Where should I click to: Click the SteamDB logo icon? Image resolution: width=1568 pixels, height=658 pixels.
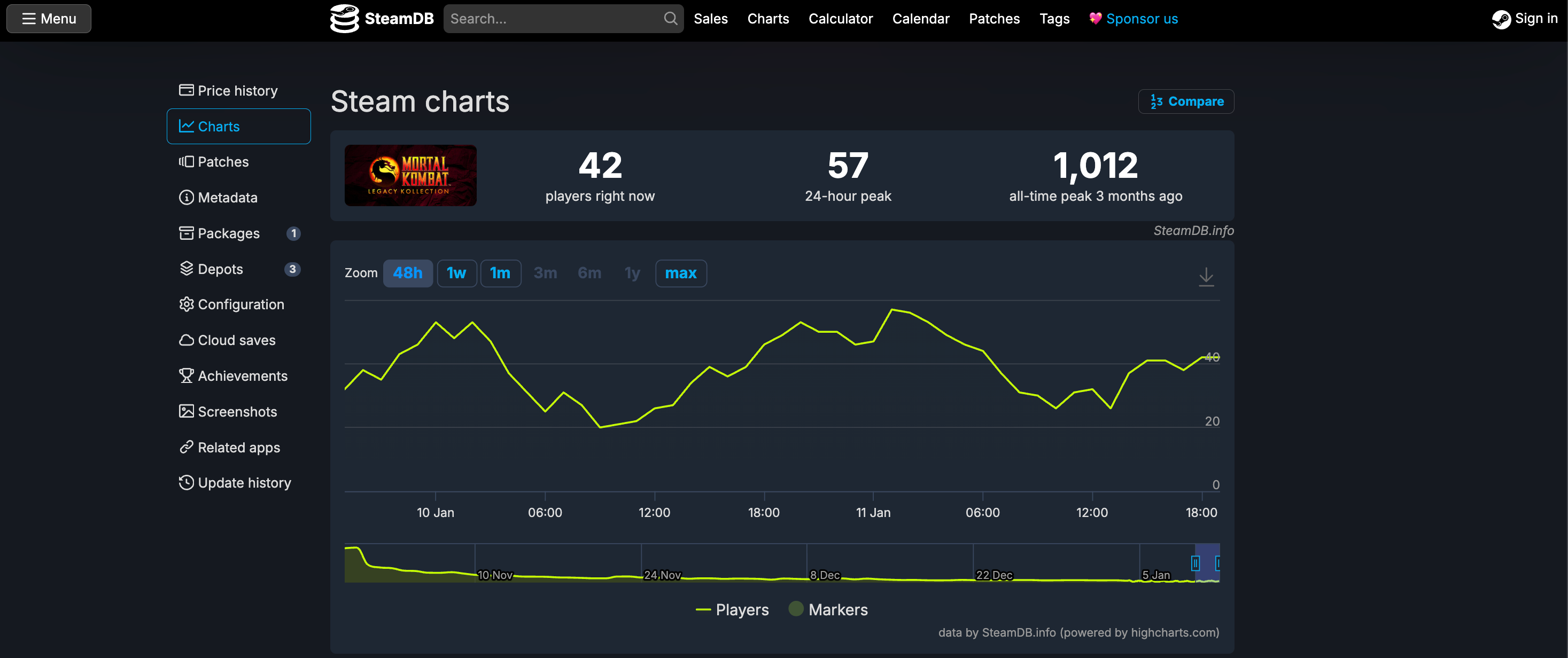[x=345, y=19]
